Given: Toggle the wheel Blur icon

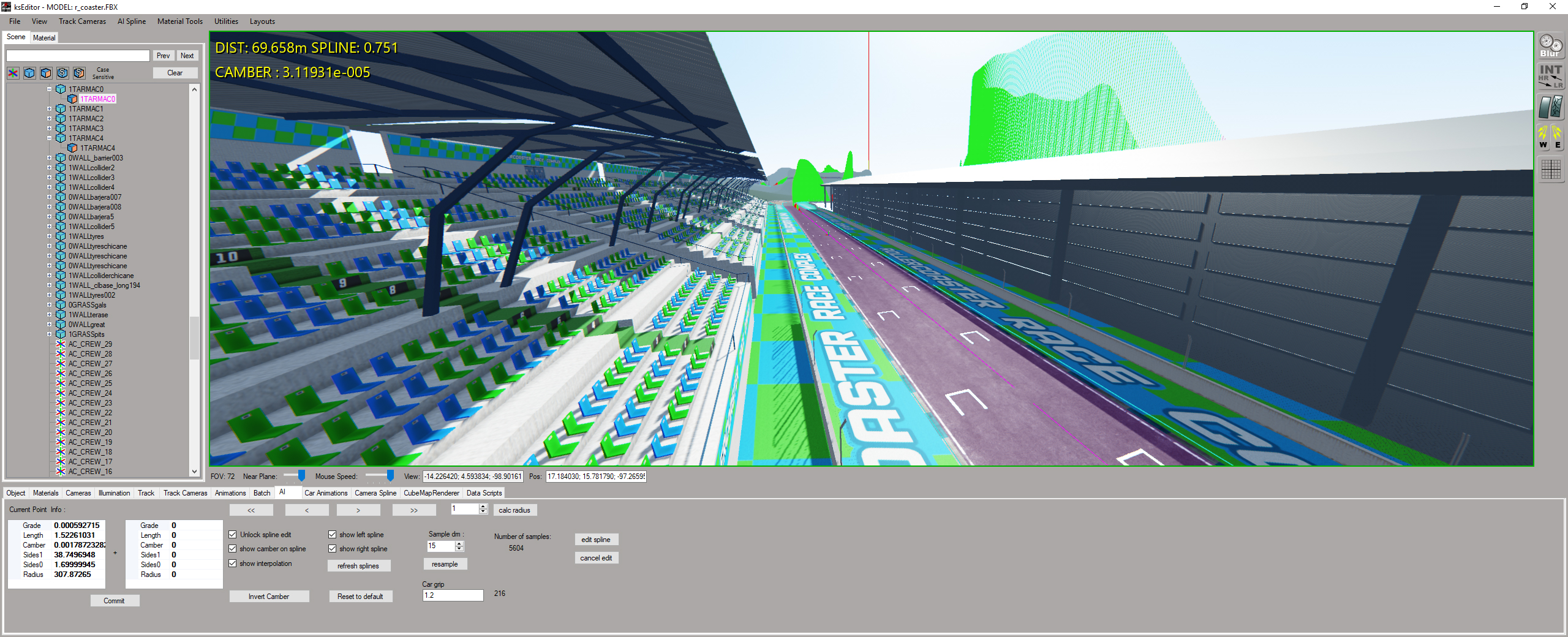Looking at the screenshot, I should click(x=1551, y=46).
